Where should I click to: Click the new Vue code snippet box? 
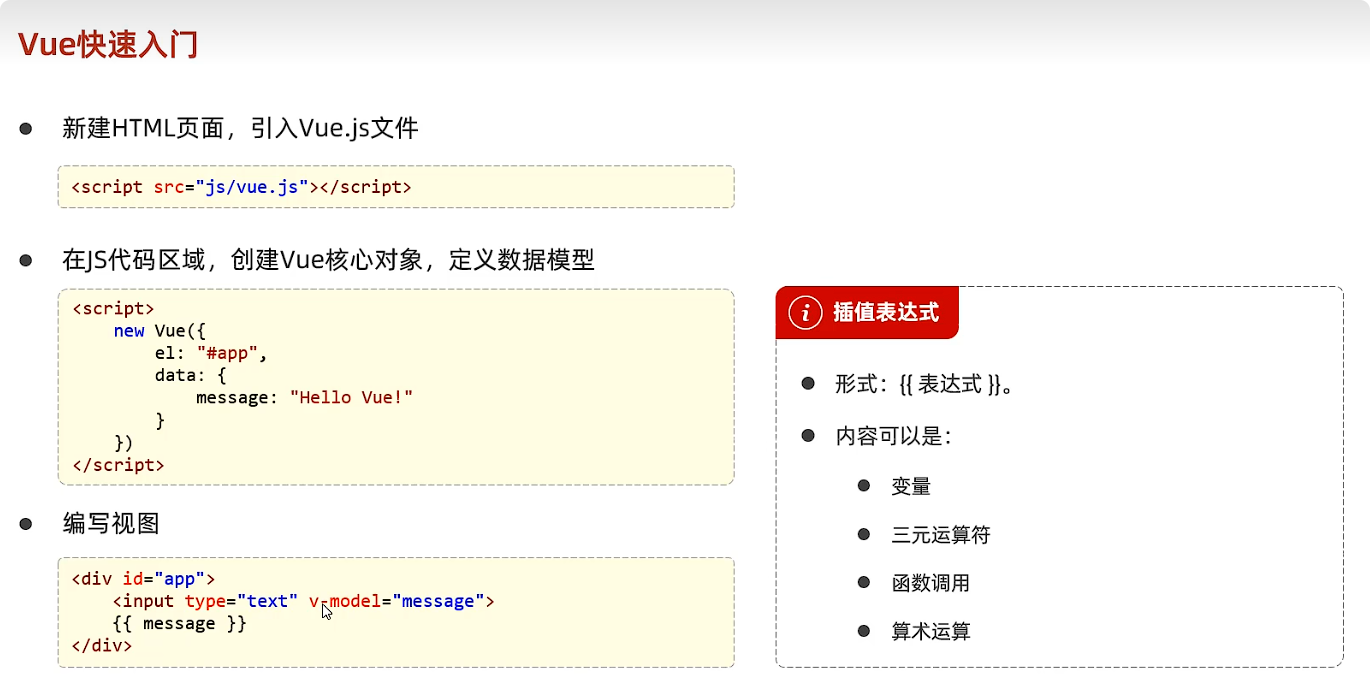pyautogui.click(x=395, y=385)
